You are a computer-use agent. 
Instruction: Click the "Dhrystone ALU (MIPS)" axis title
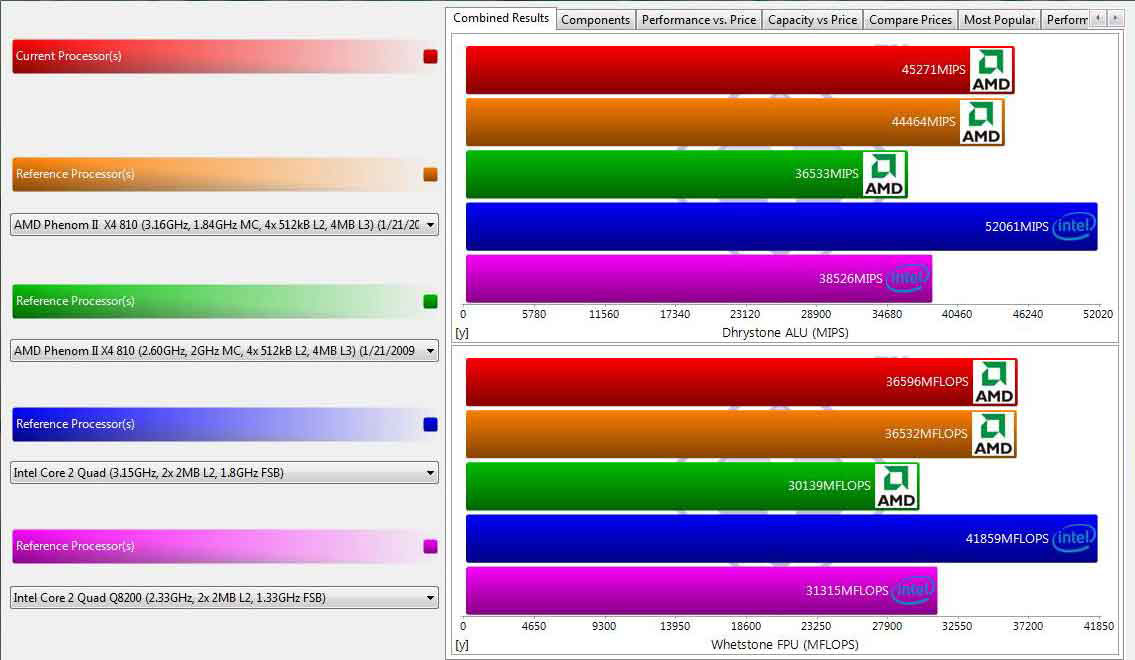click(x=785, y=333)
